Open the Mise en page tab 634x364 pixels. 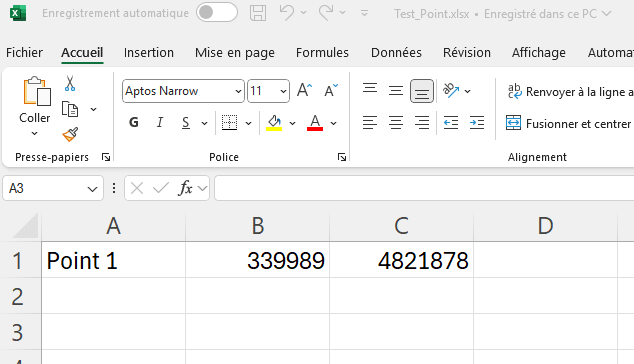point(235,53)
